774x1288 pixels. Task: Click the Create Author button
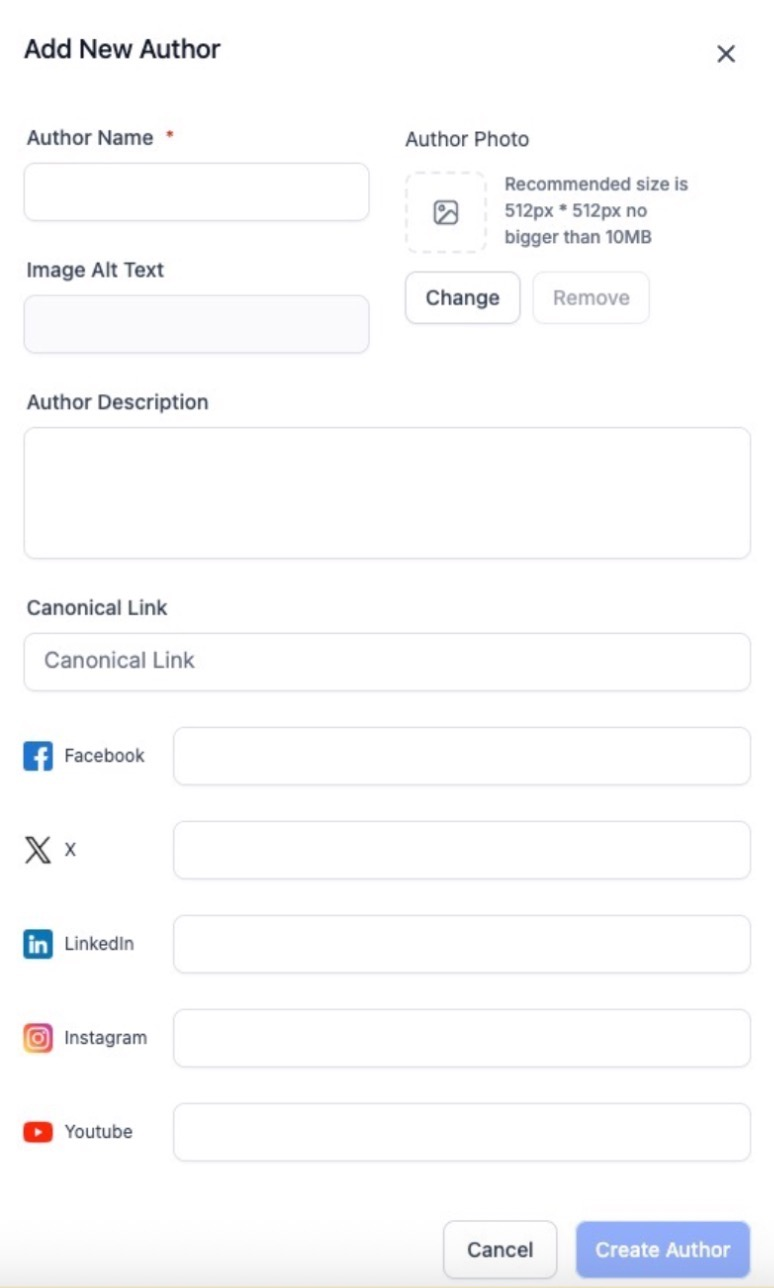663,1249
